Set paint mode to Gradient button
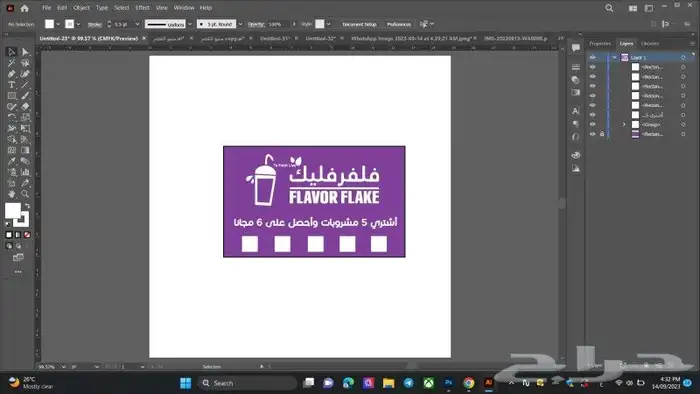Viewport: 700px width, 394px height. (x=18, y=235)
